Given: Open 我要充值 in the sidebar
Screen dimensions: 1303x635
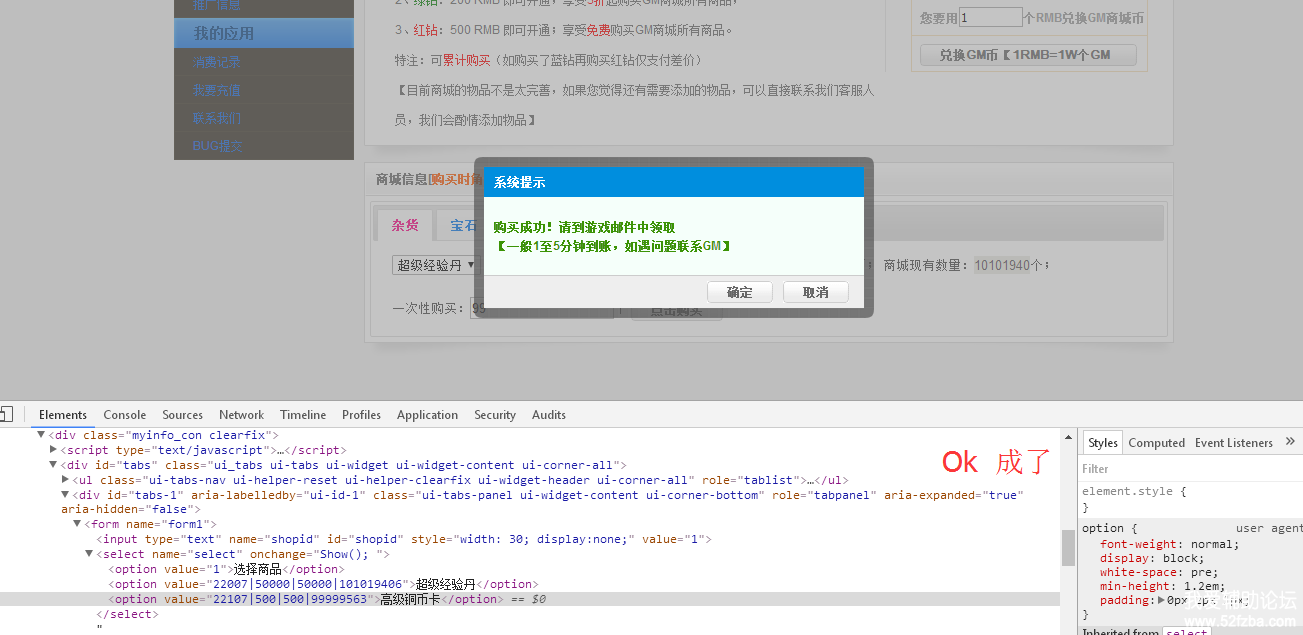Looking at the screenshot, I should (217, 90).
